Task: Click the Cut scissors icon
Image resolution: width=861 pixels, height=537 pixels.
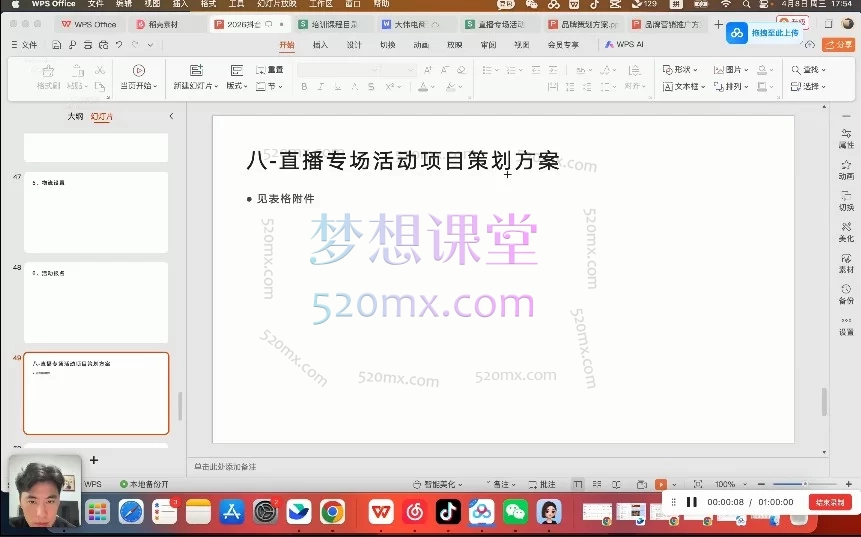Action: click(x=99, y=70)
